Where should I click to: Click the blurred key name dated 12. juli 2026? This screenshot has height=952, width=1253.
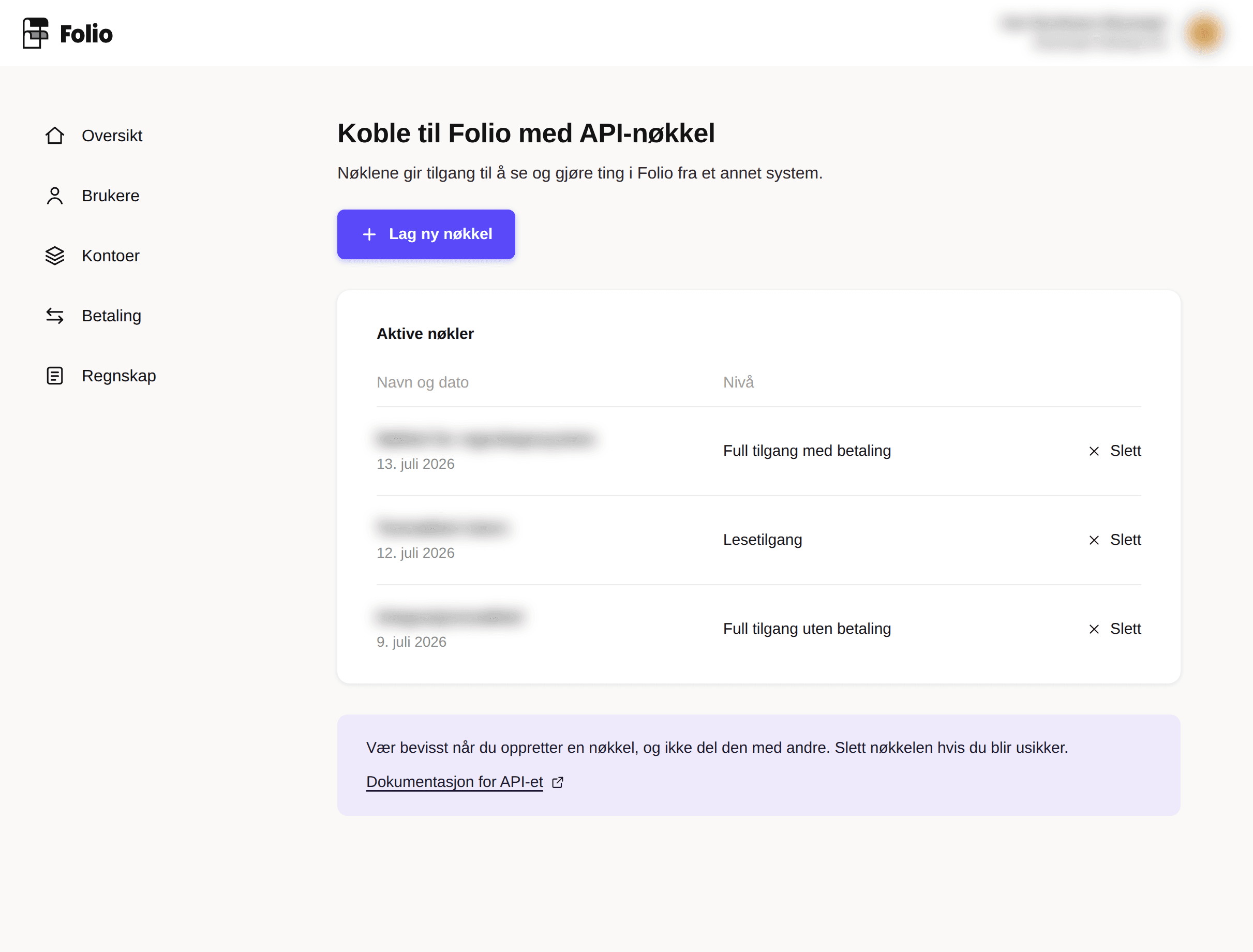click(442, 528)
